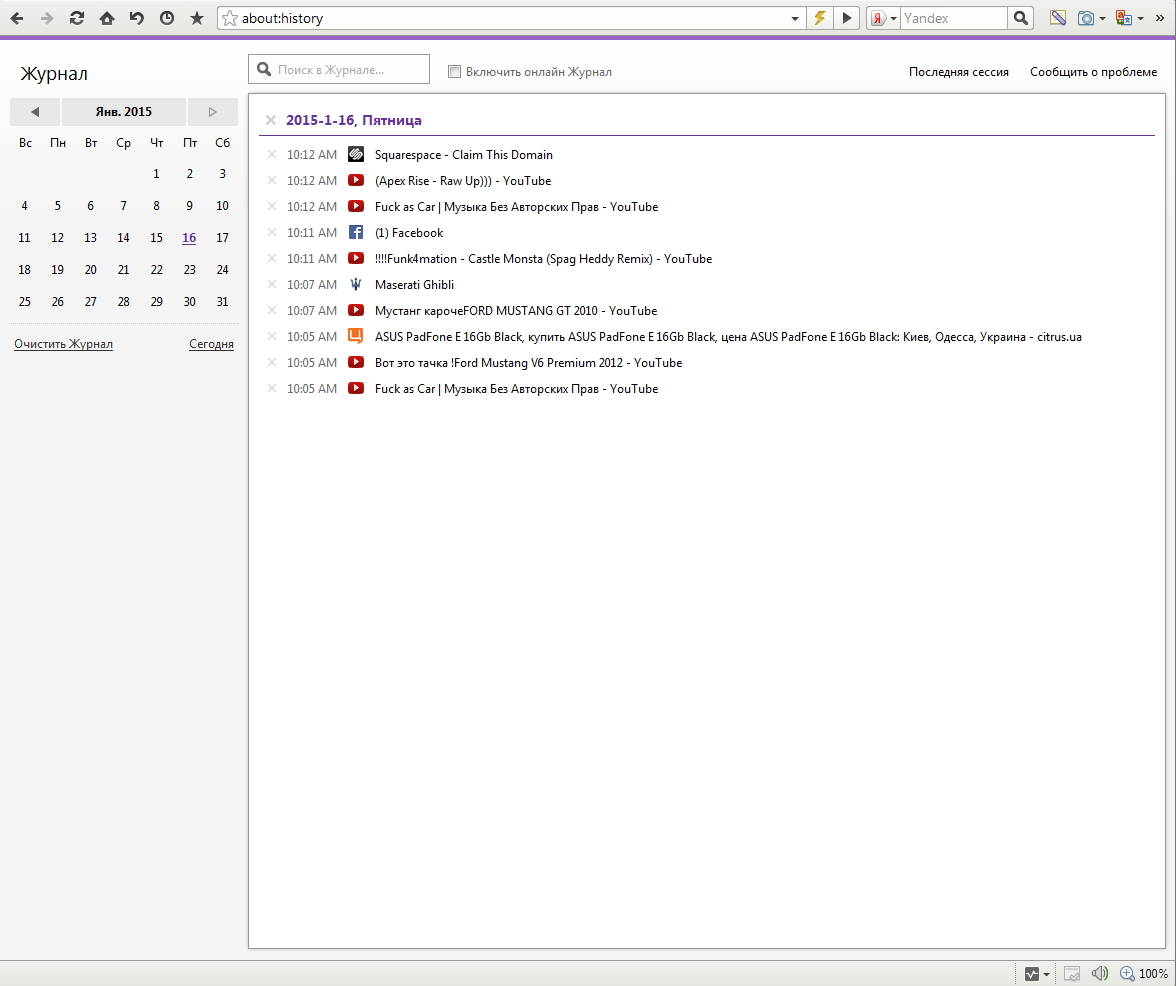Screen dimensions: 1176x986
Task: Click the search magnifier next to Yandex field
Action: pyautogui.click(x=1020, y=18)
